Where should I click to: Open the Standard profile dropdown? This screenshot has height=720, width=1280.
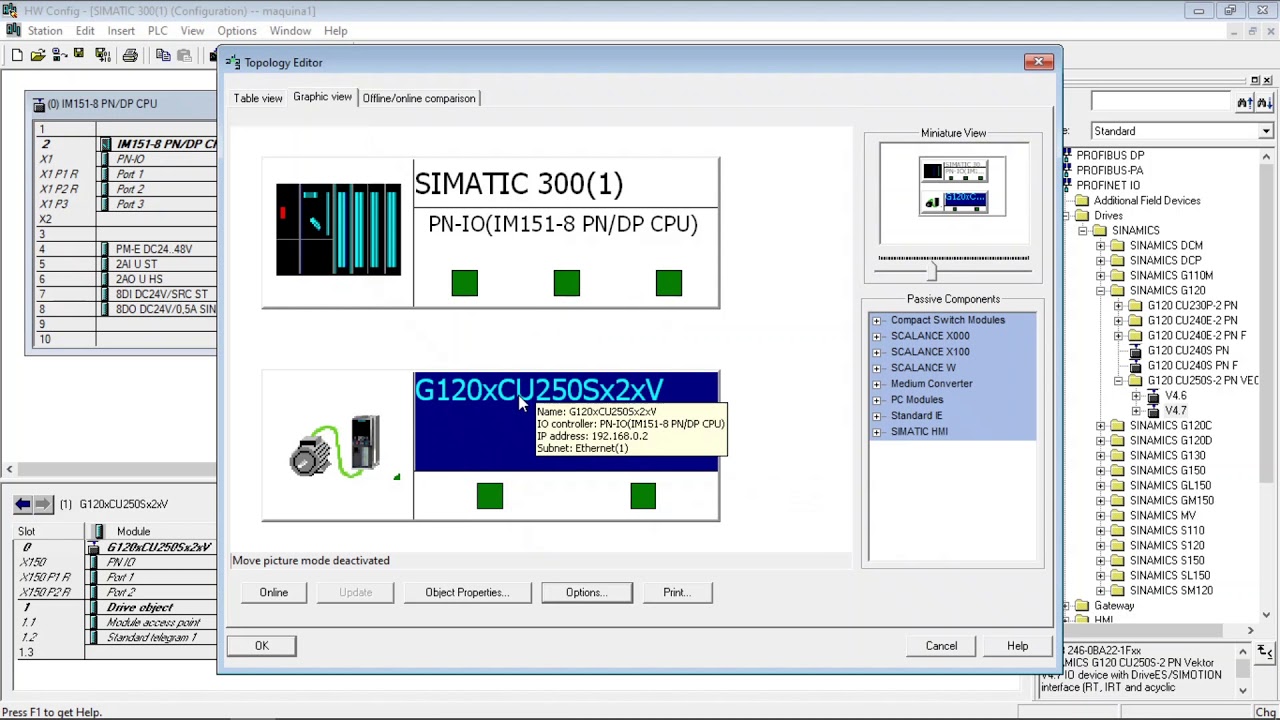click(x=1266, y=131)
